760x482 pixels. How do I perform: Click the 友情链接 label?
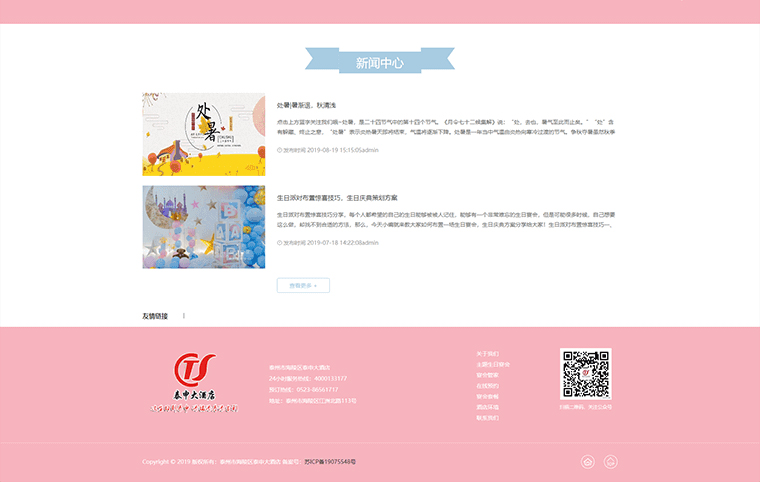(155, 316)
